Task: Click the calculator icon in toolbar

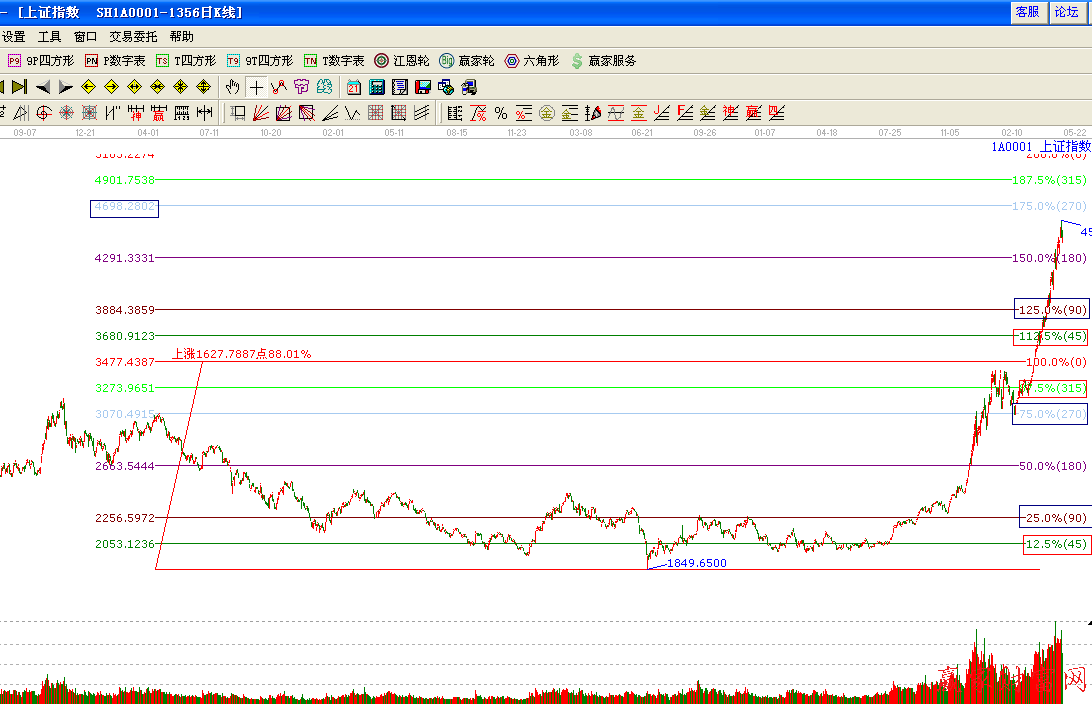Action: point(377,87)
